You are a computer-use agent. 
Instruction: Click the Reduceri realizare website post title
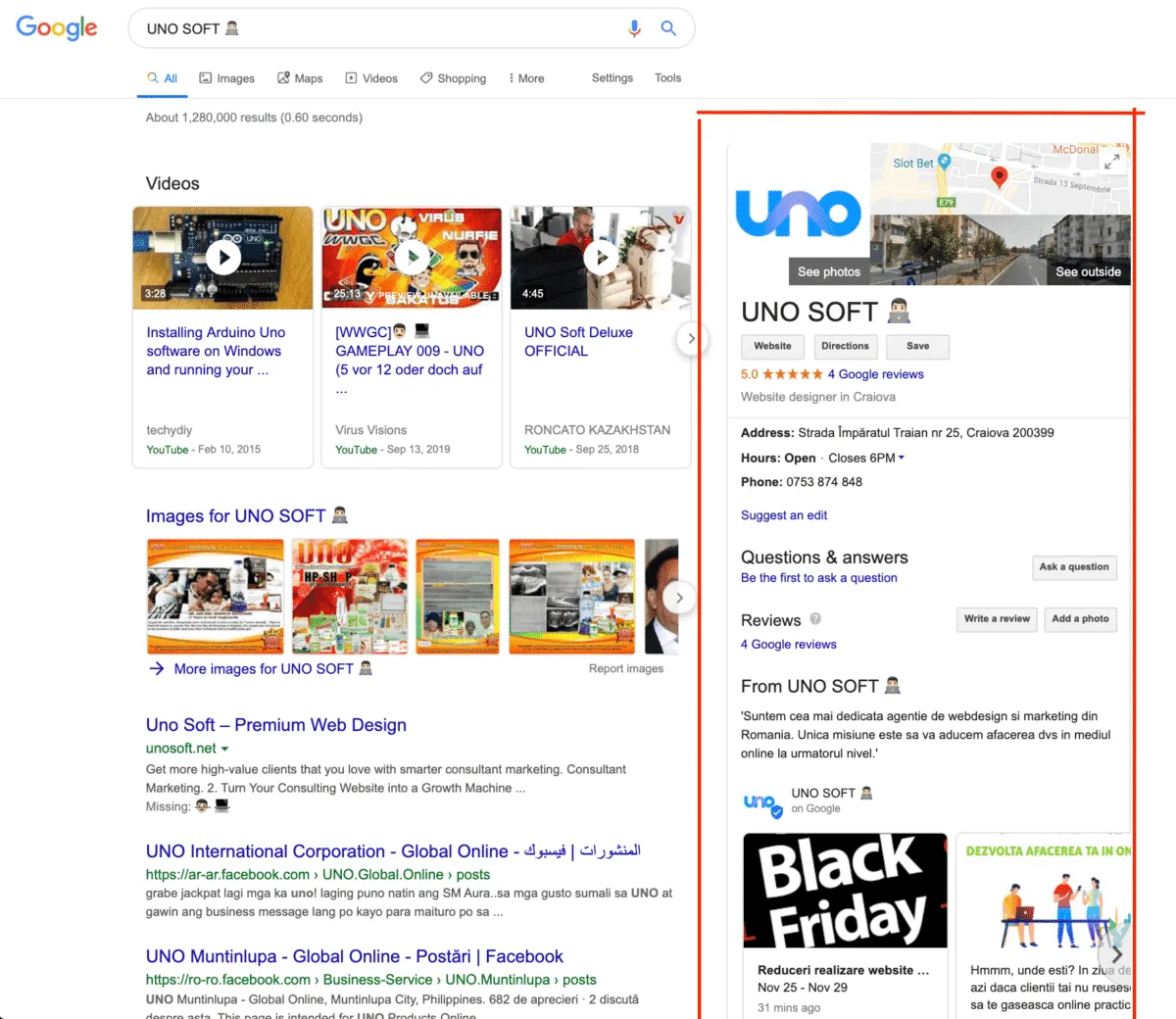click(x=844, y=970)
